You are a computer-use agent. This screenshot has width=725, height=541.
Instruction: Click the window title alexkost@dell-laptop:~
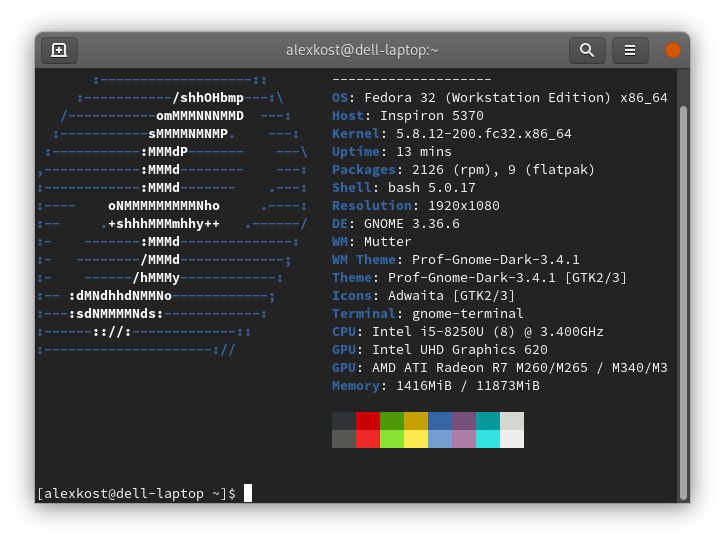[362, 49]
